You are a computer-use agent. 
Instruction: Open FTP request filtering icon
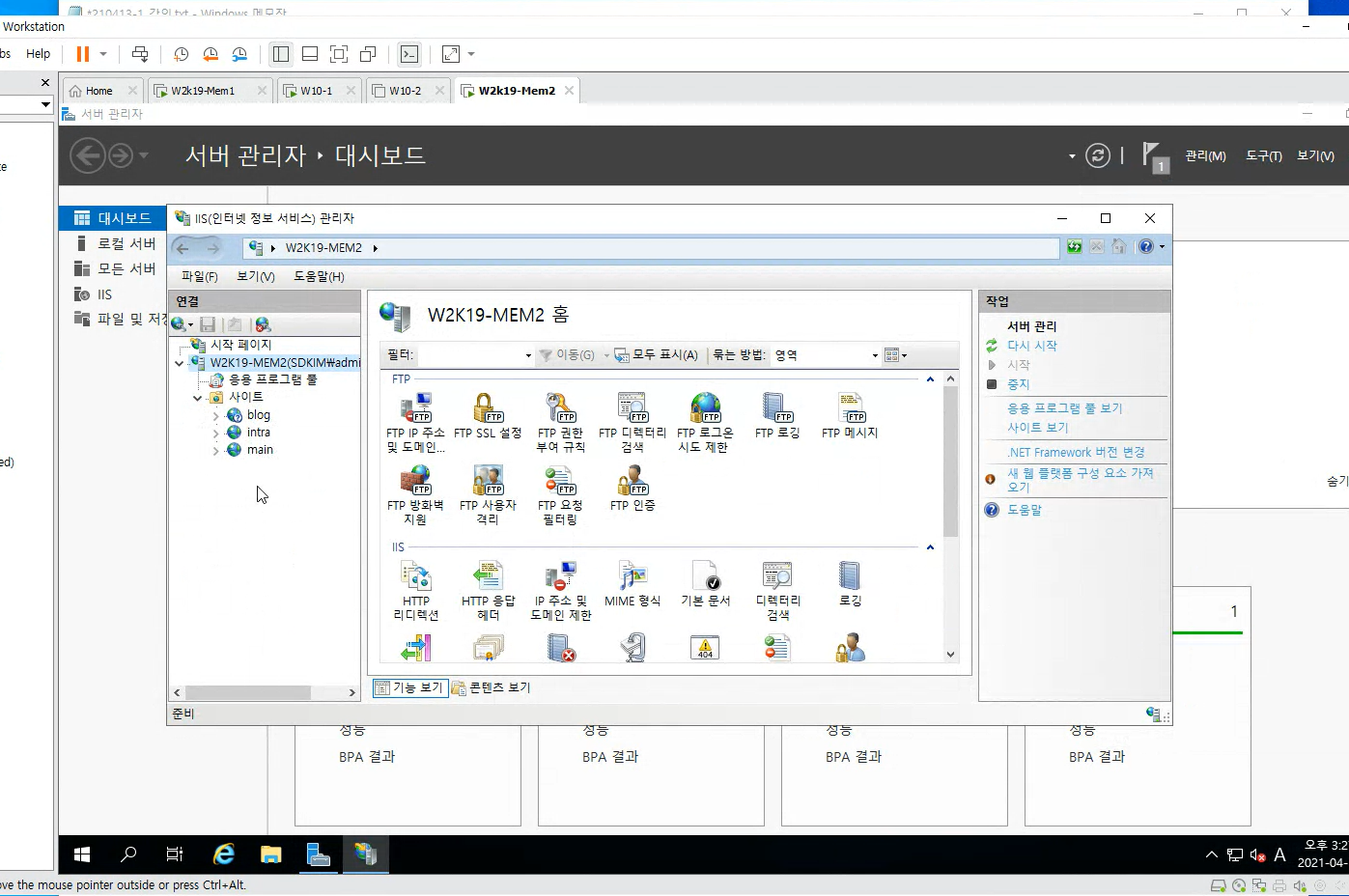(x=560, y=494)
